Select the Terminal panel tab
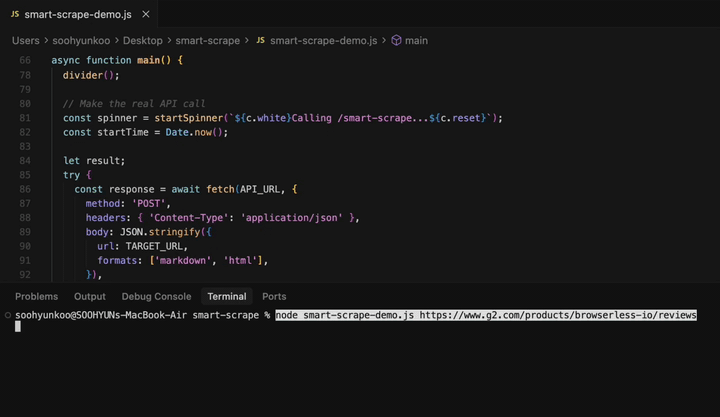 point(227,296)
